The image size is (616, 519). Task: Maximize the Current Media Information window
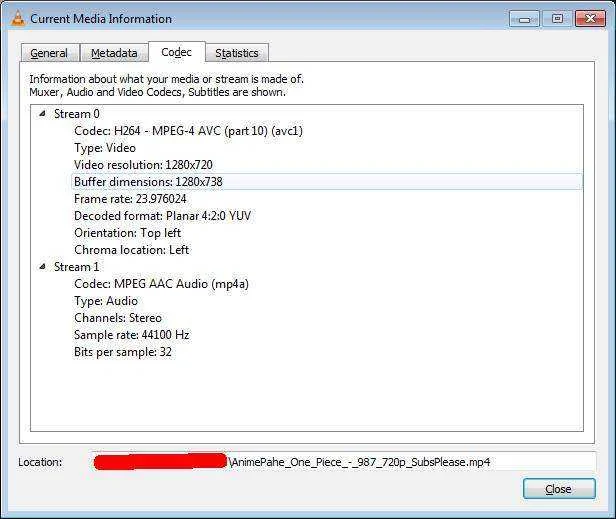(557, 19)
